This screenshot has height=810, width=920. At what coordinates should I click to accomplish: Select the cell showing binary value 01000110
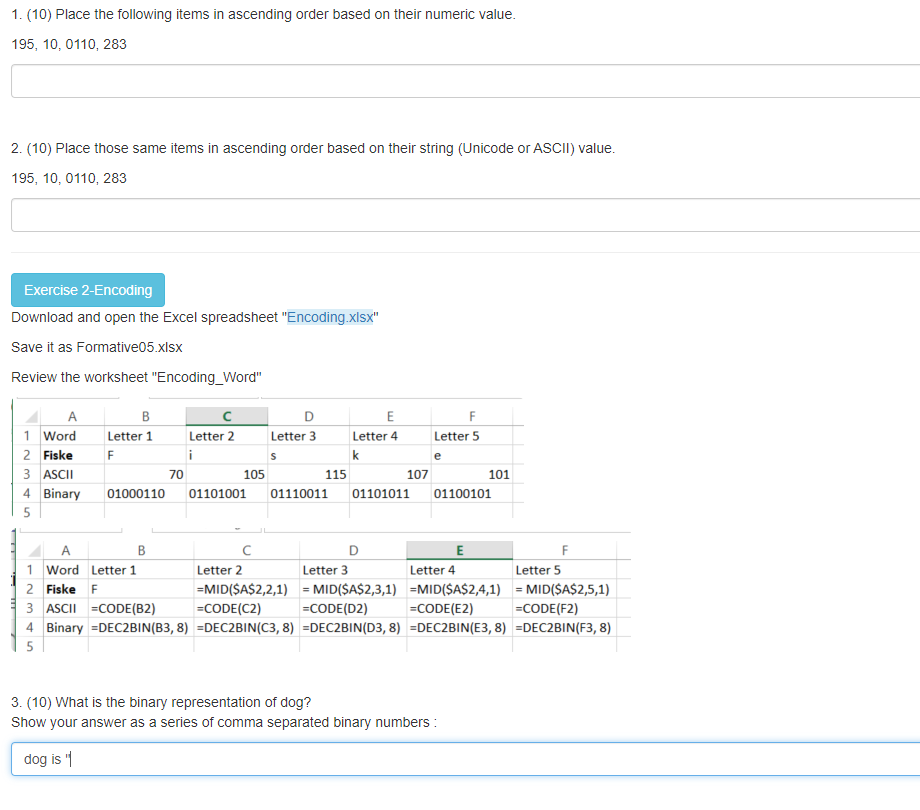click(145, 493)
